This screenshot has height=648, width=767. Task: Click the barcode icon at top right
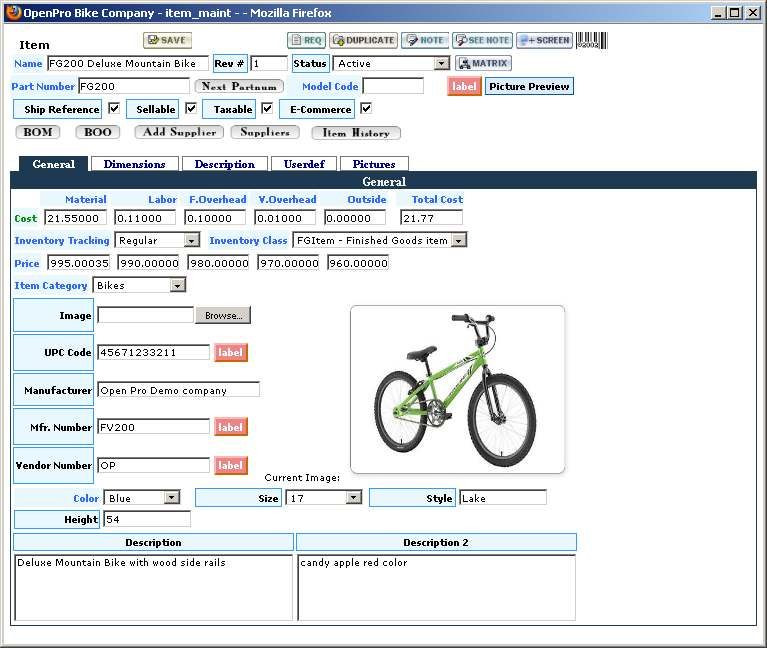click(591, 40)
